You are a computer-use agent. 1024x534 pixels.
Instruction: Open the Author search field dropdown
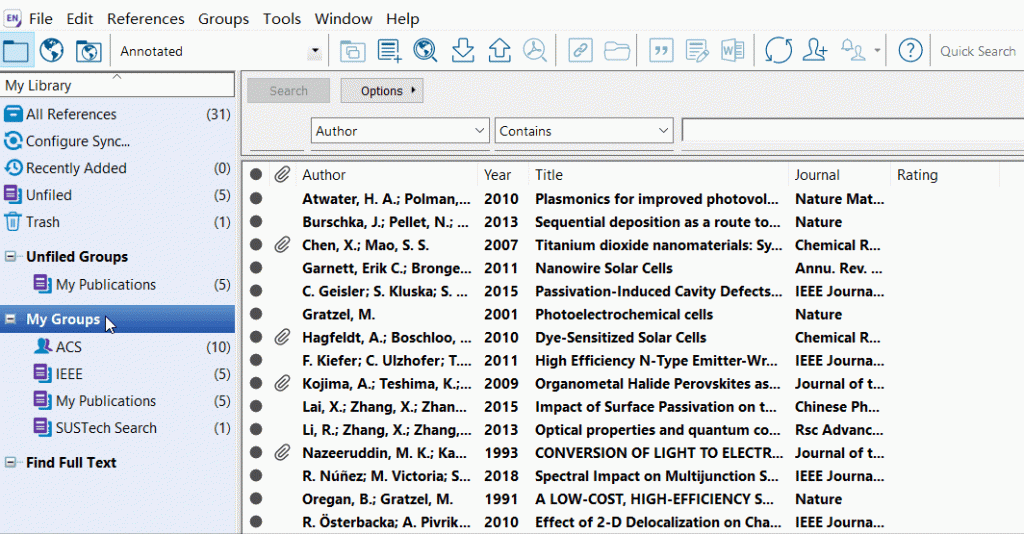point(478,131)
